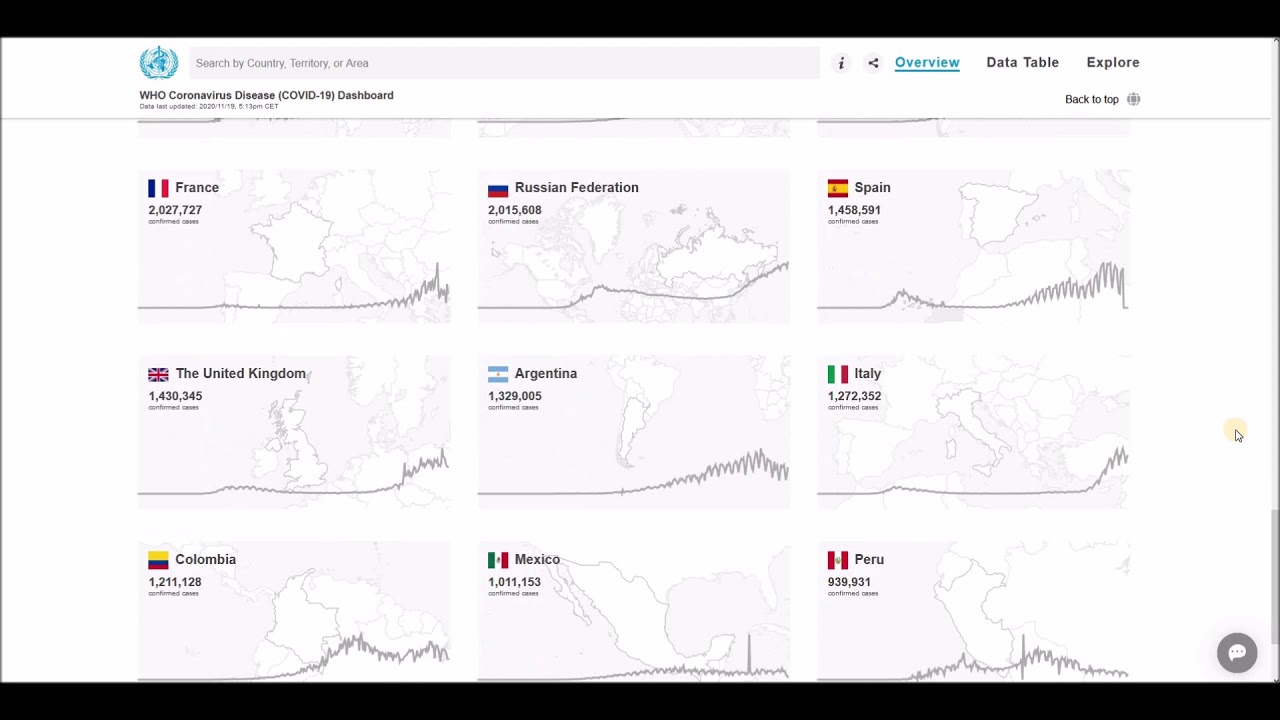This screenshot has height=720, width=1280.
Task: Click the Colombia flag icon
Action: point(158,560)
